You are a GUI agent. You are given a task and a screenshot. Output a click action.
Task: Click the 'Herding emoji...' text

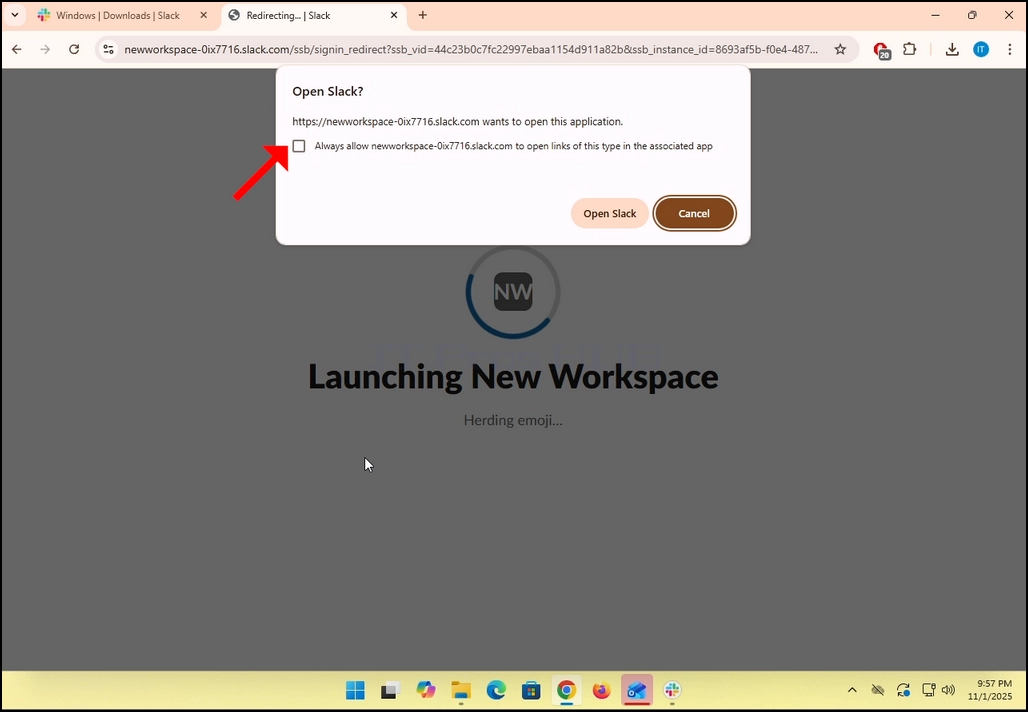[513, 420]
